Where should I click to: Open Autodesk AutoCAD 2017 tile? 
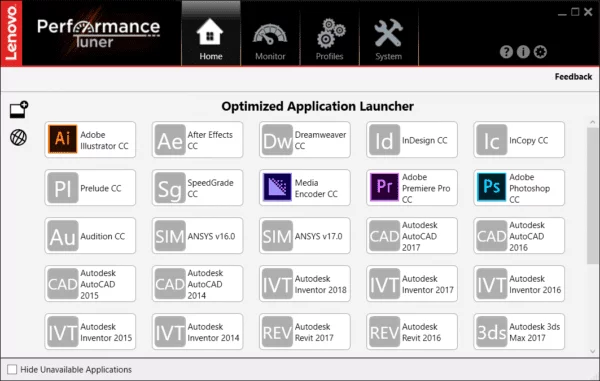tap(412, 236)
